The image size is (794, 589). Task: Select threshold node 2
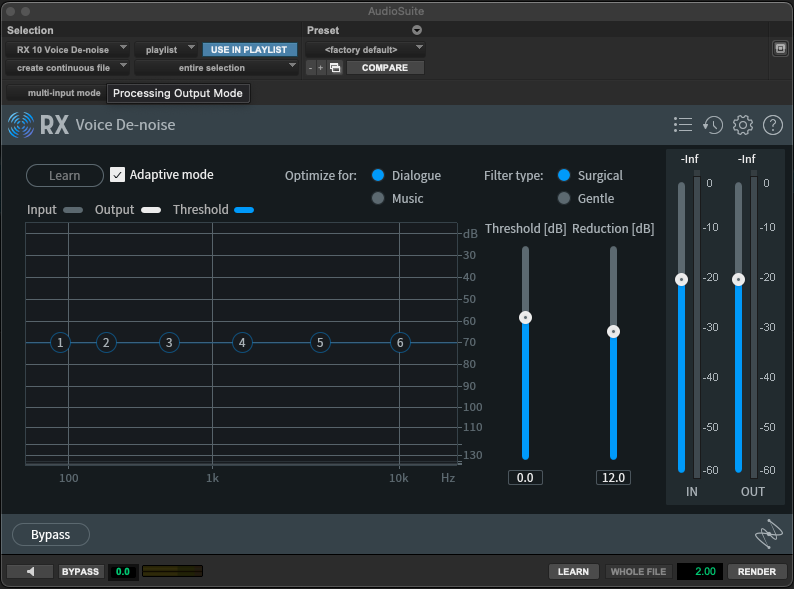tap(106, 343)
